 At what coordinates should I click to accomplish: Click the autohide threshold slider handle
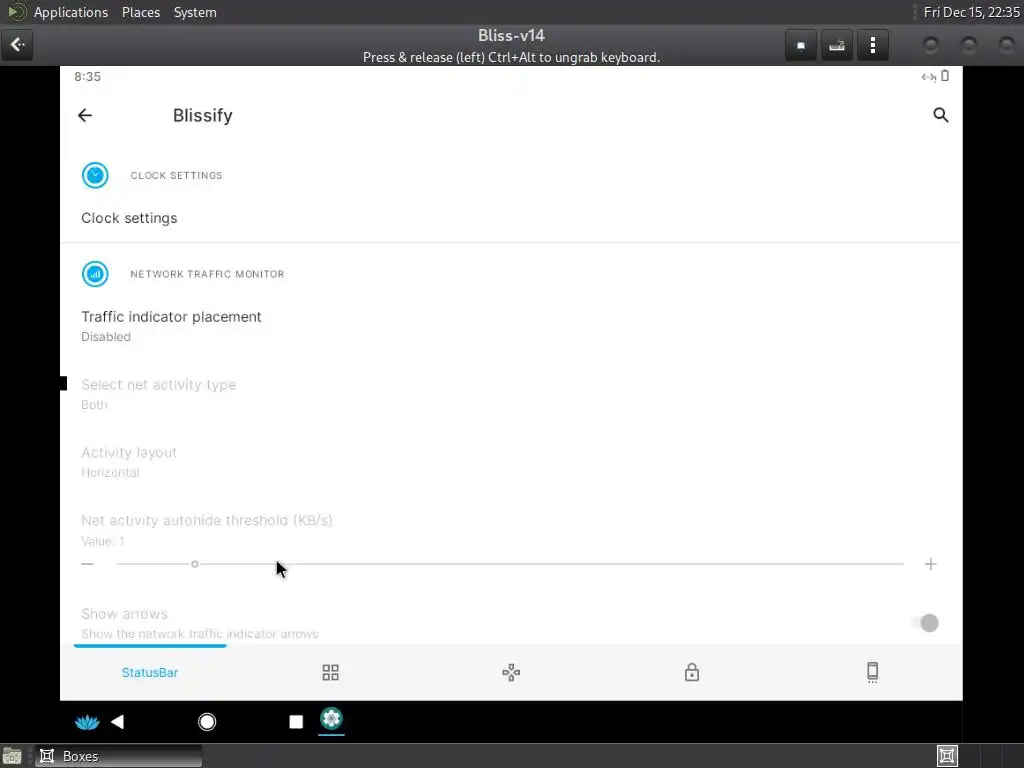pyautogui.click(x=195, y=564)
